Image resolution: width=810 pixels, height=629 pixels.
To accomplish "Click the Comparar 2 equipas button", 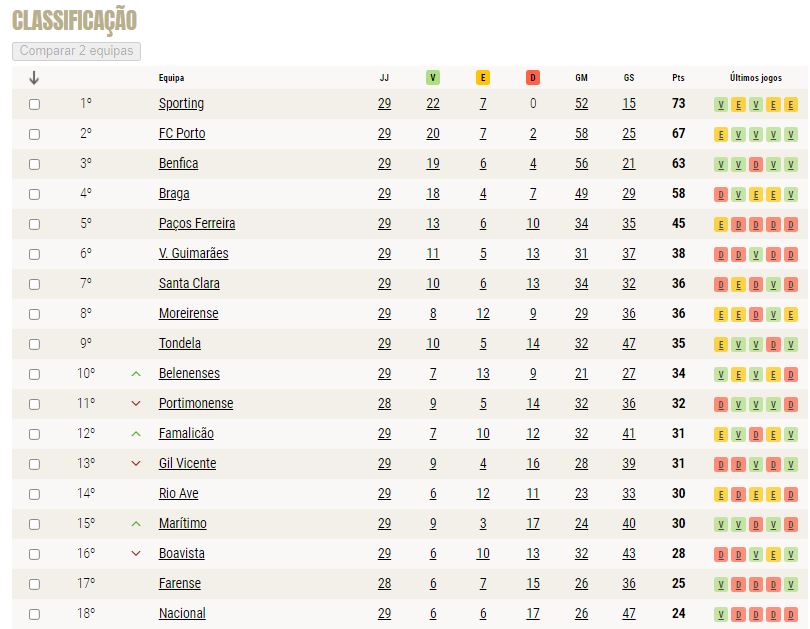I will coord(76,51).
